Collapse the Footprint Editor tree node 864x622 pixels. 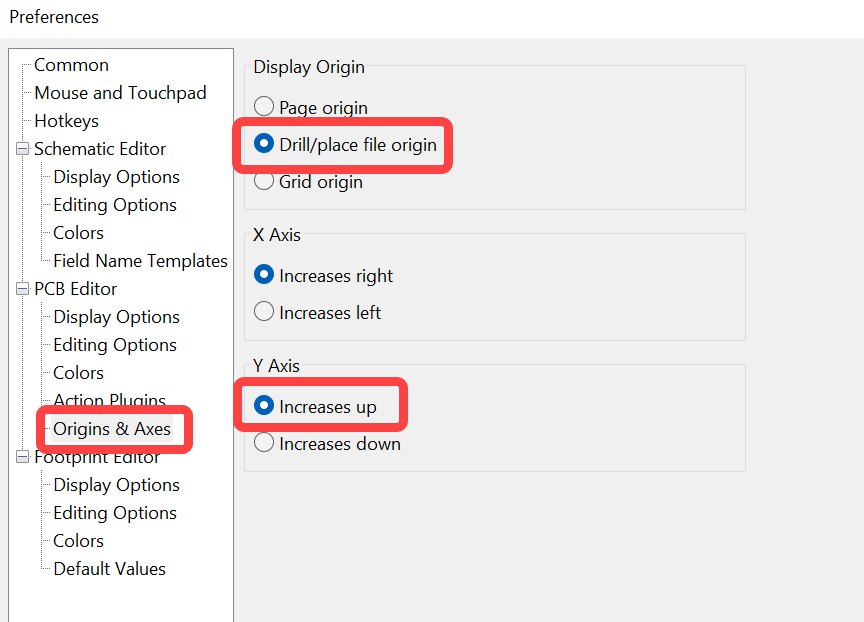[x=22, y=457]
